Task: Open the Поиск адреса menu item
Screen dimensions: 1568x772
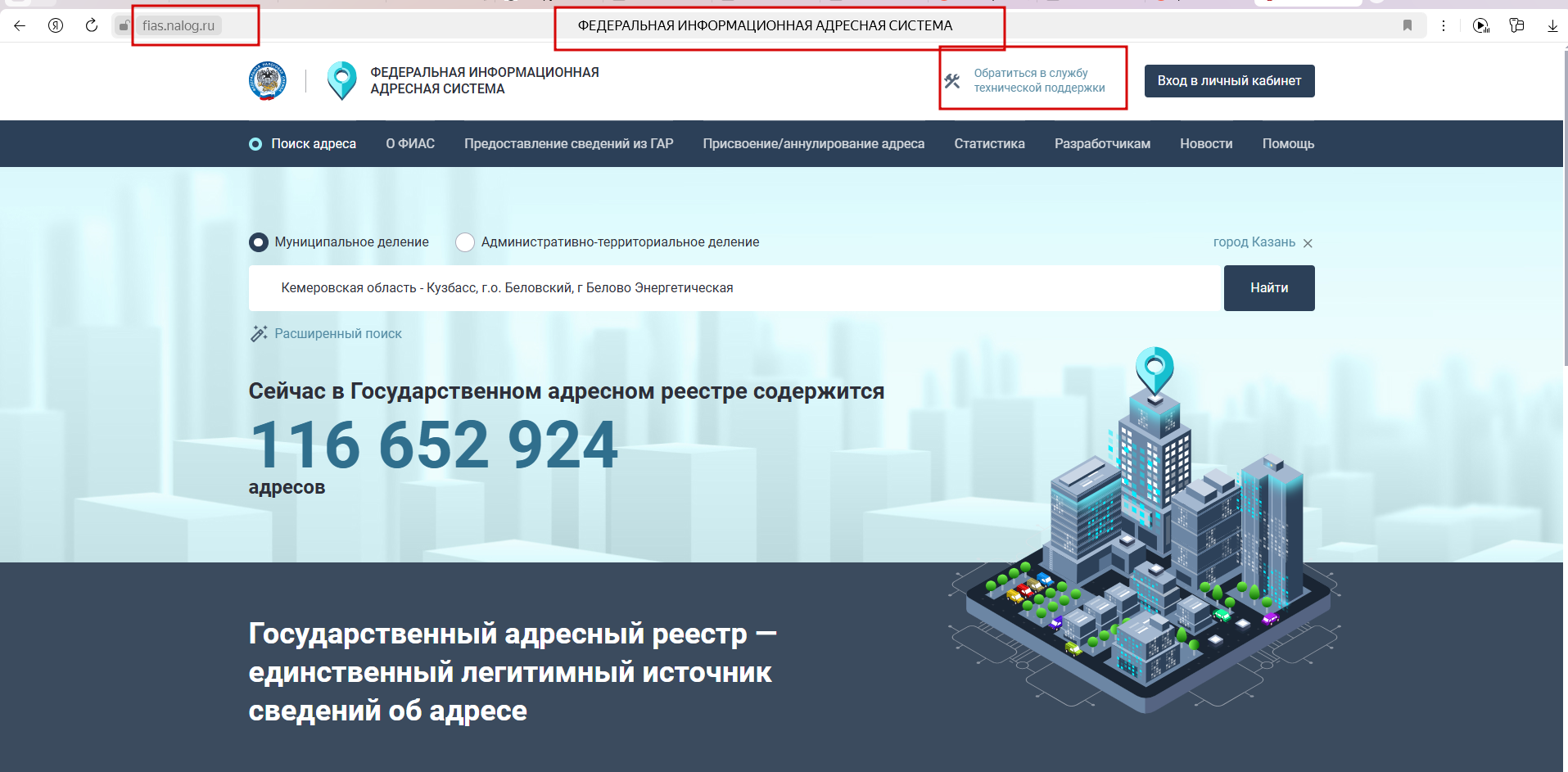Action: pyautogui.click(x=314, y=144)
